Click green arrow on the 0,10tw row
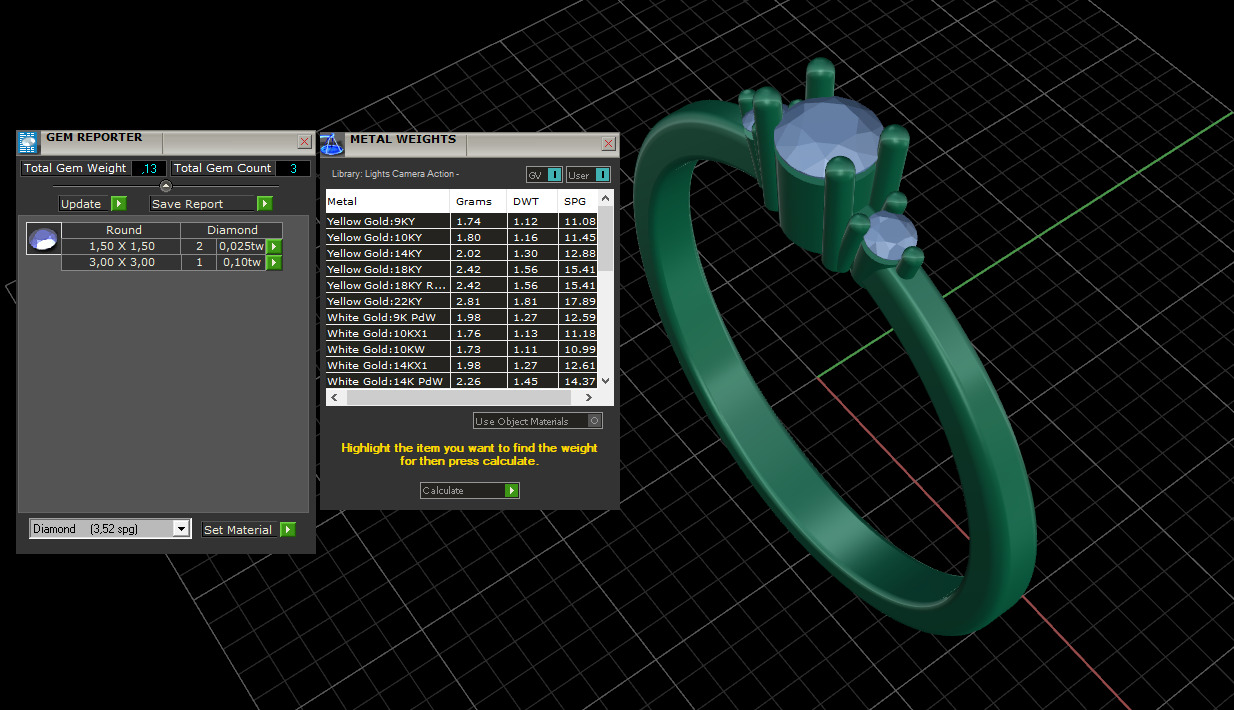 [274, 263]
